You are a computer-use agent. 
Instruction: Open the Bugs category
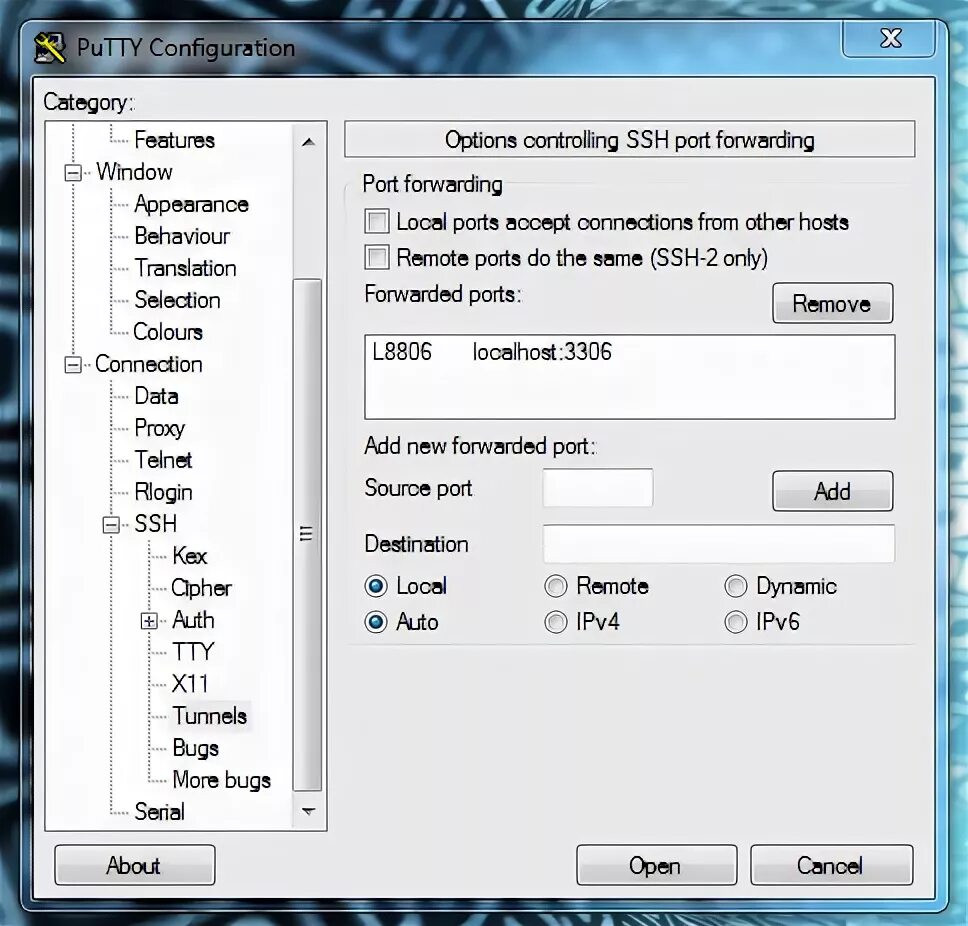pos(195,748)
